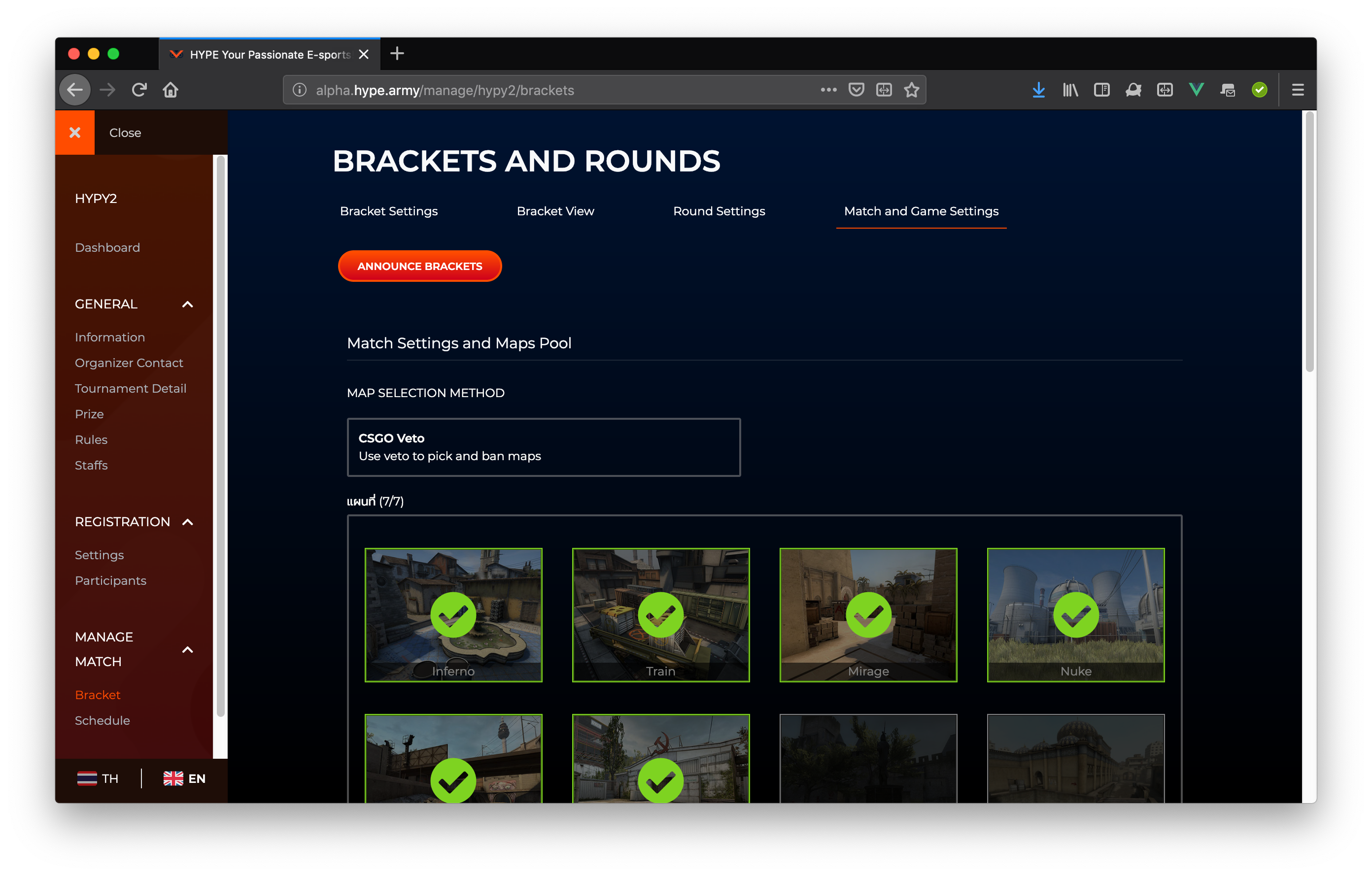Open the Staffs page
Viewport: 1372px width, 876px height.
click(x=91, y=465)
